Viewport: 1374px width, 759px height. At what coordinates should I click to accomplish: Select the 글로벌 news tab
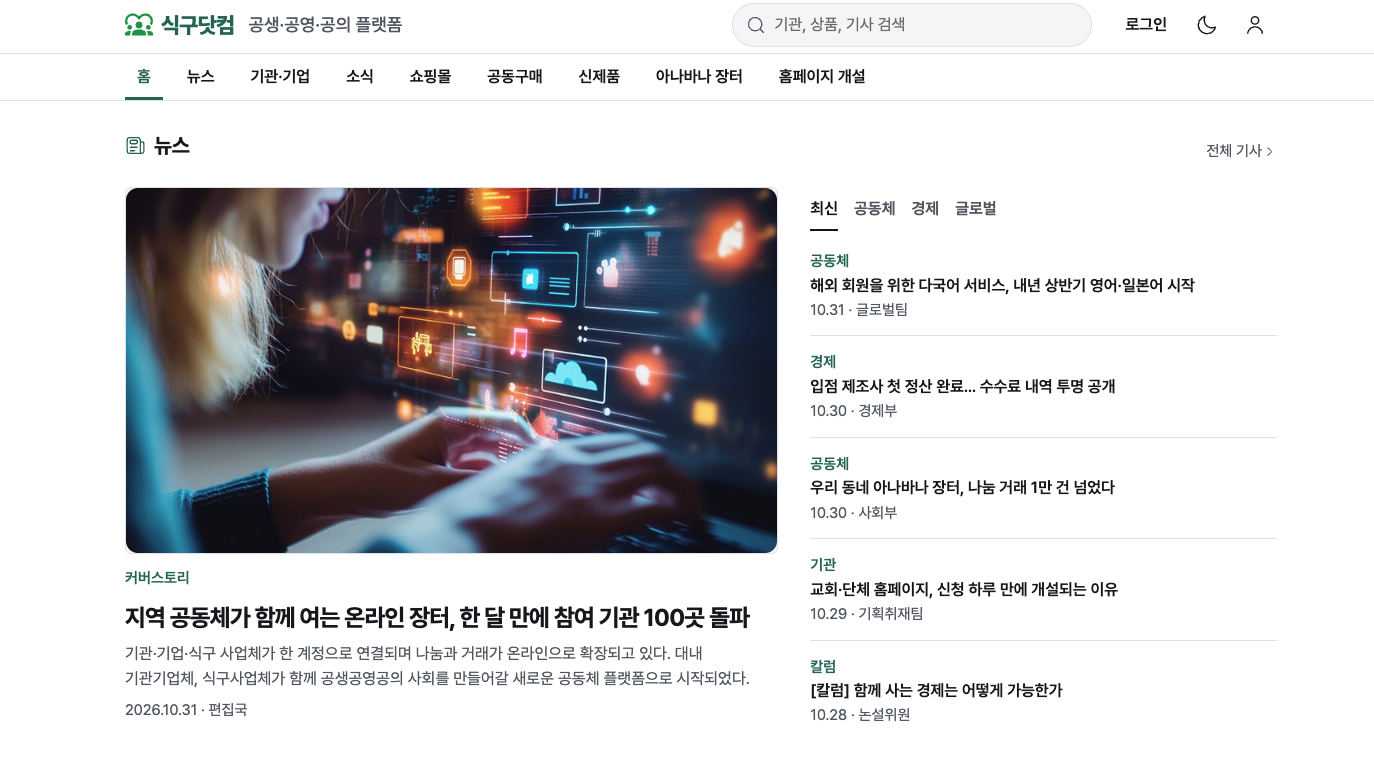(x=976, y=209)
